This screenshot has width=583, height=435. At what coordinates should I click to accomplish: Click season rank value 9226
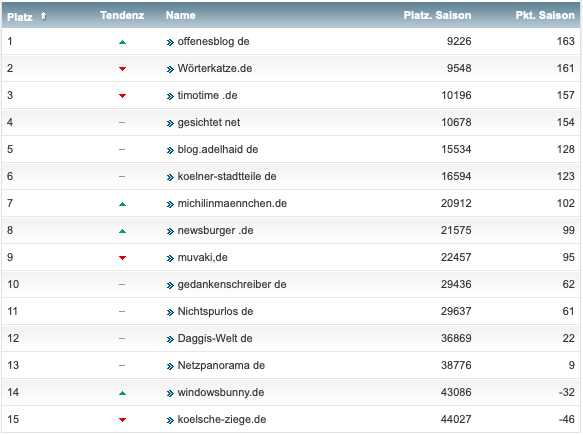pos(459,41)
